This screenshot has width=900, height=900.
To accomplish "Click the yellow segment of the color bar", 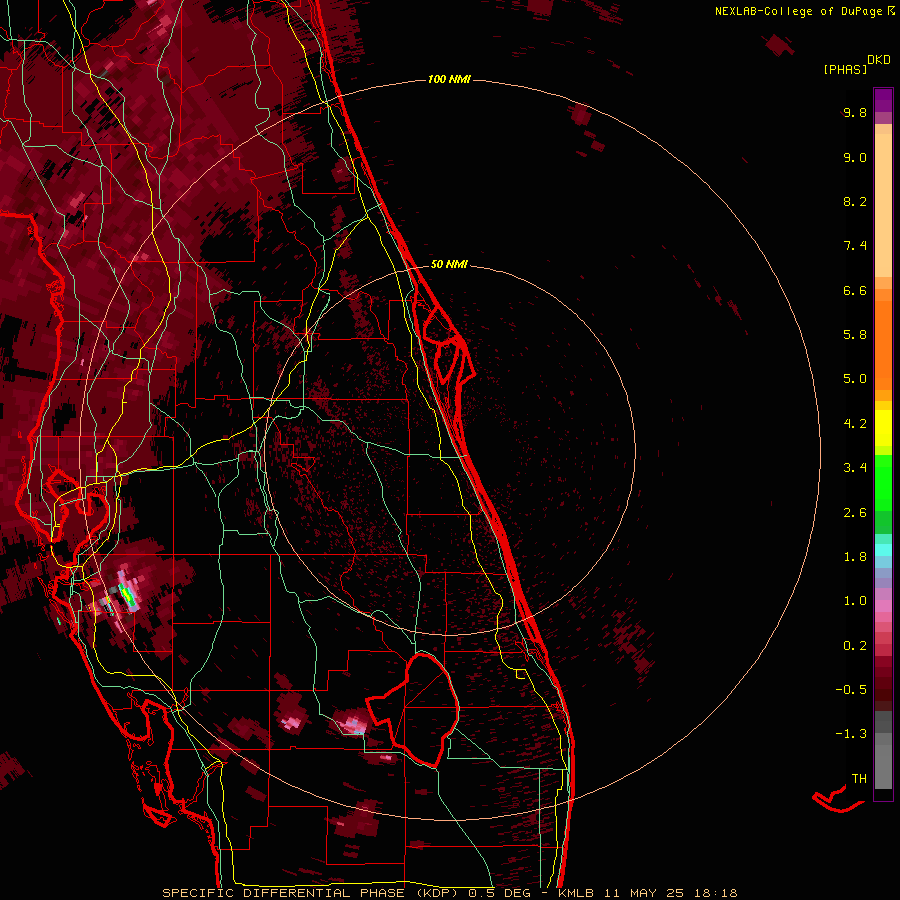I will tap(883, 428).
